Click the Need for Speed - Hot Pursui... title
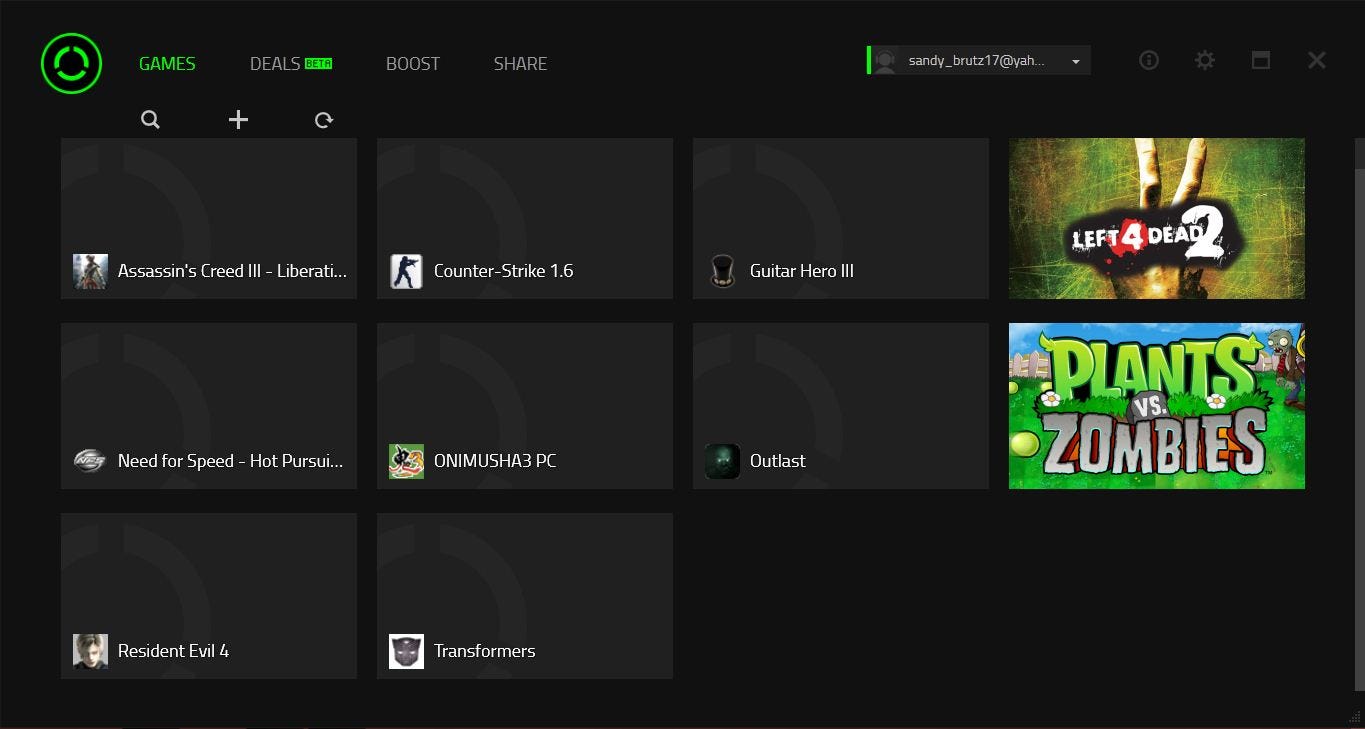The image size is (1365, 729). pos(230,461)
